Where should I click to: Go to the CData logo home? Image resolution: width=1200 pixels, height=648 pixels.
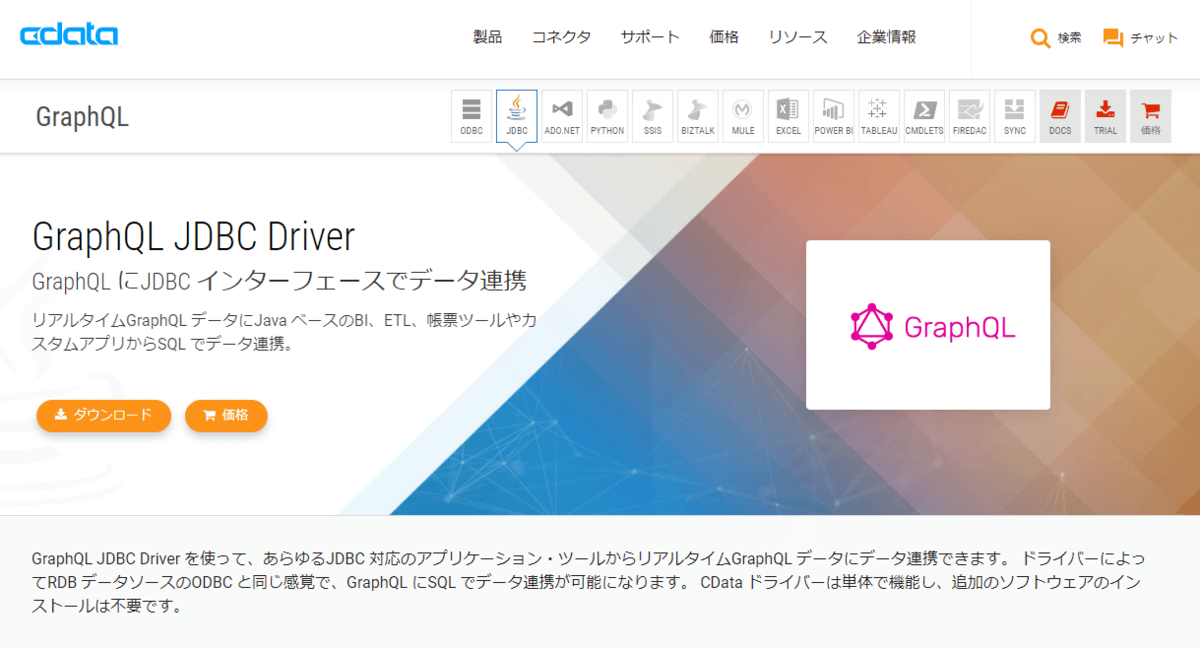click(69, 36)
